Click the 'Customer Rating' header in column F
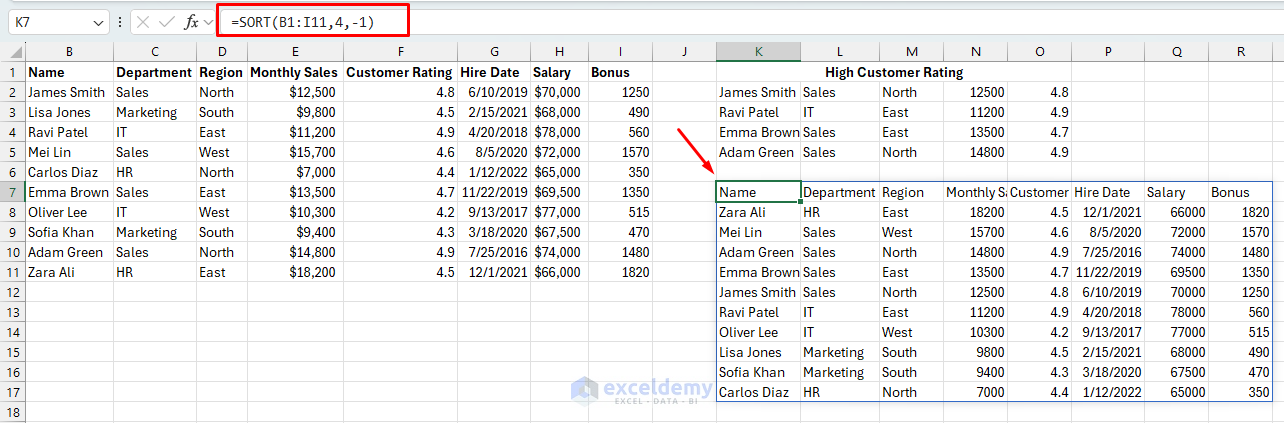The height and width of the screenshot is (423, 1284). coord(400,72)
